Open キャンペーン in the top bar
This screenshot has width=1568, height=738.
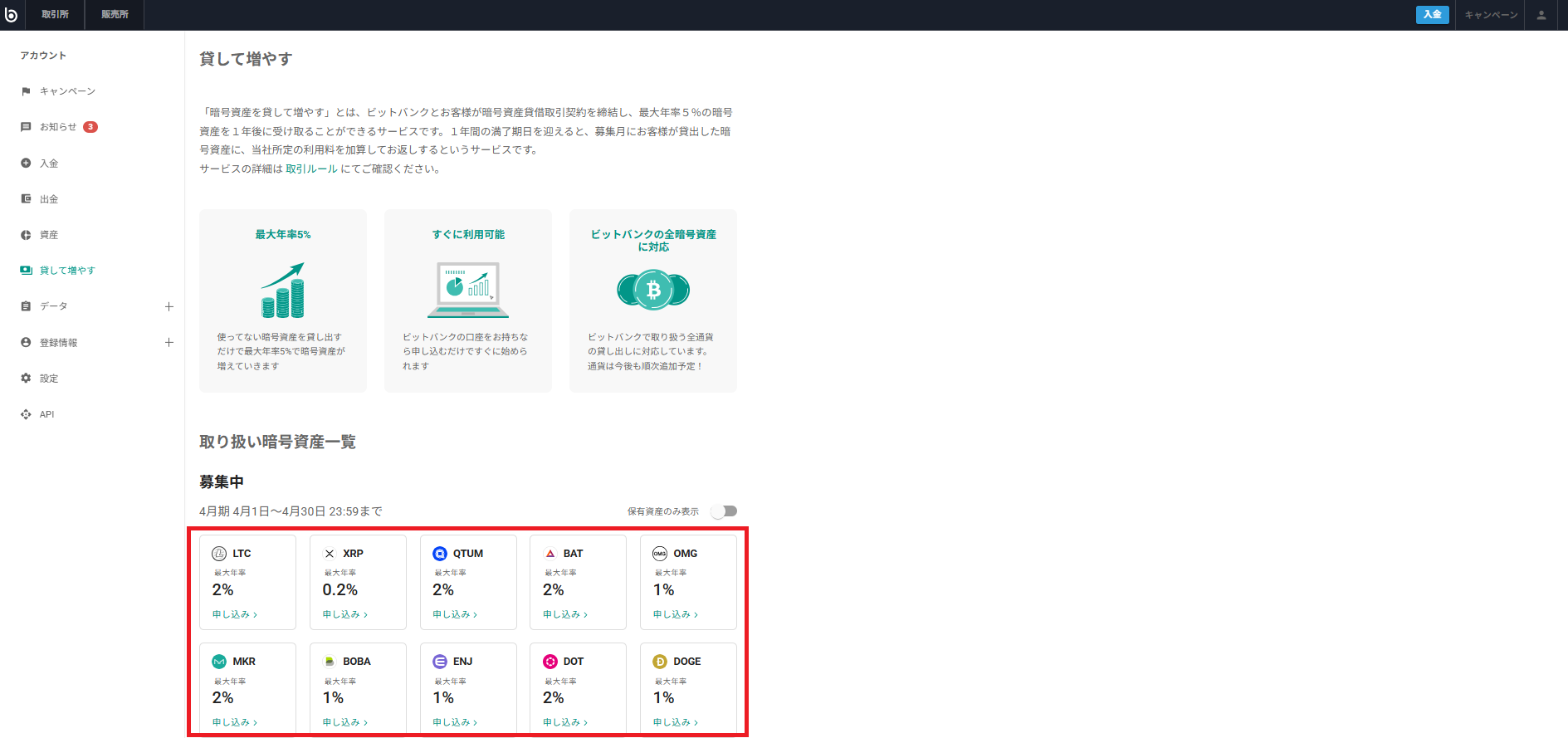coord(1491,15)
